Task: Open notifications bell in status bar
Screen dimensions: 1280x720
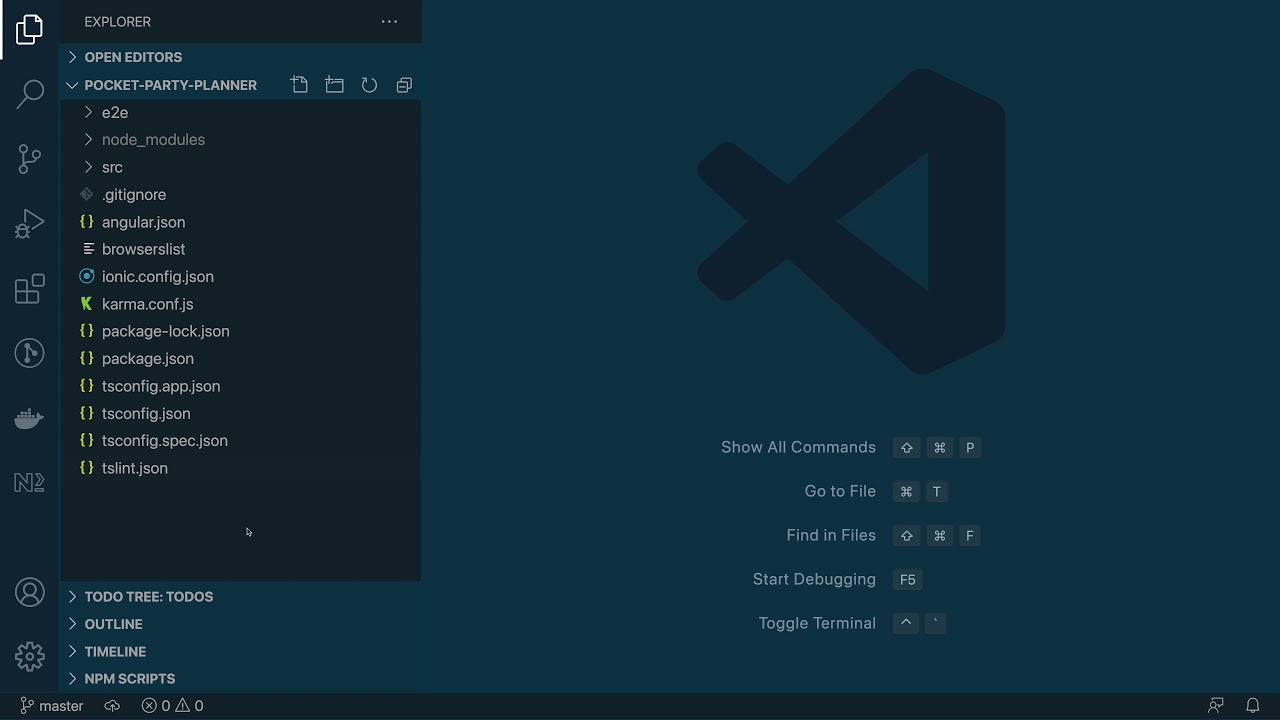Action: tap(1252, 705)
